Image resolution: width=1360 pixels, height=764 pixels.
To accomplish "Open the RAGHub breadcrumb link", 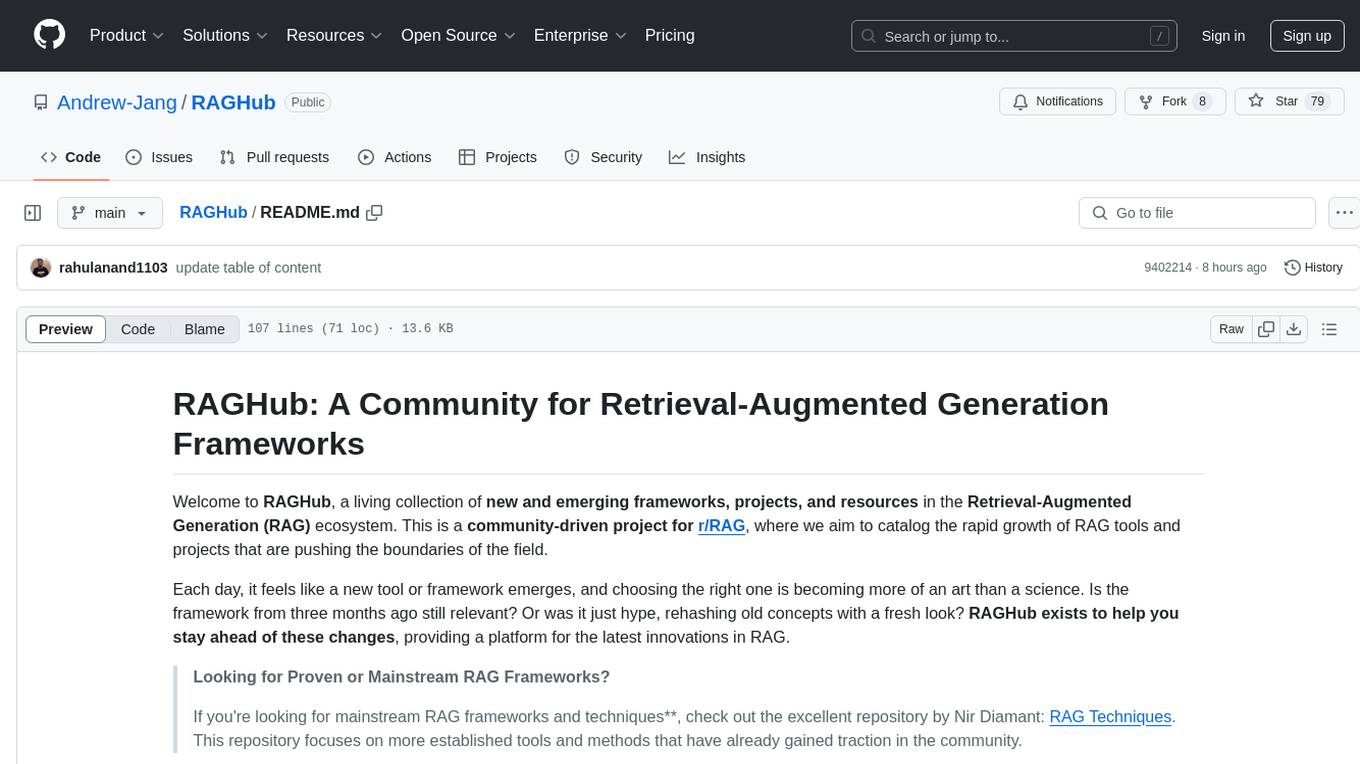I will pyautogui.click(x=213, y=212).
